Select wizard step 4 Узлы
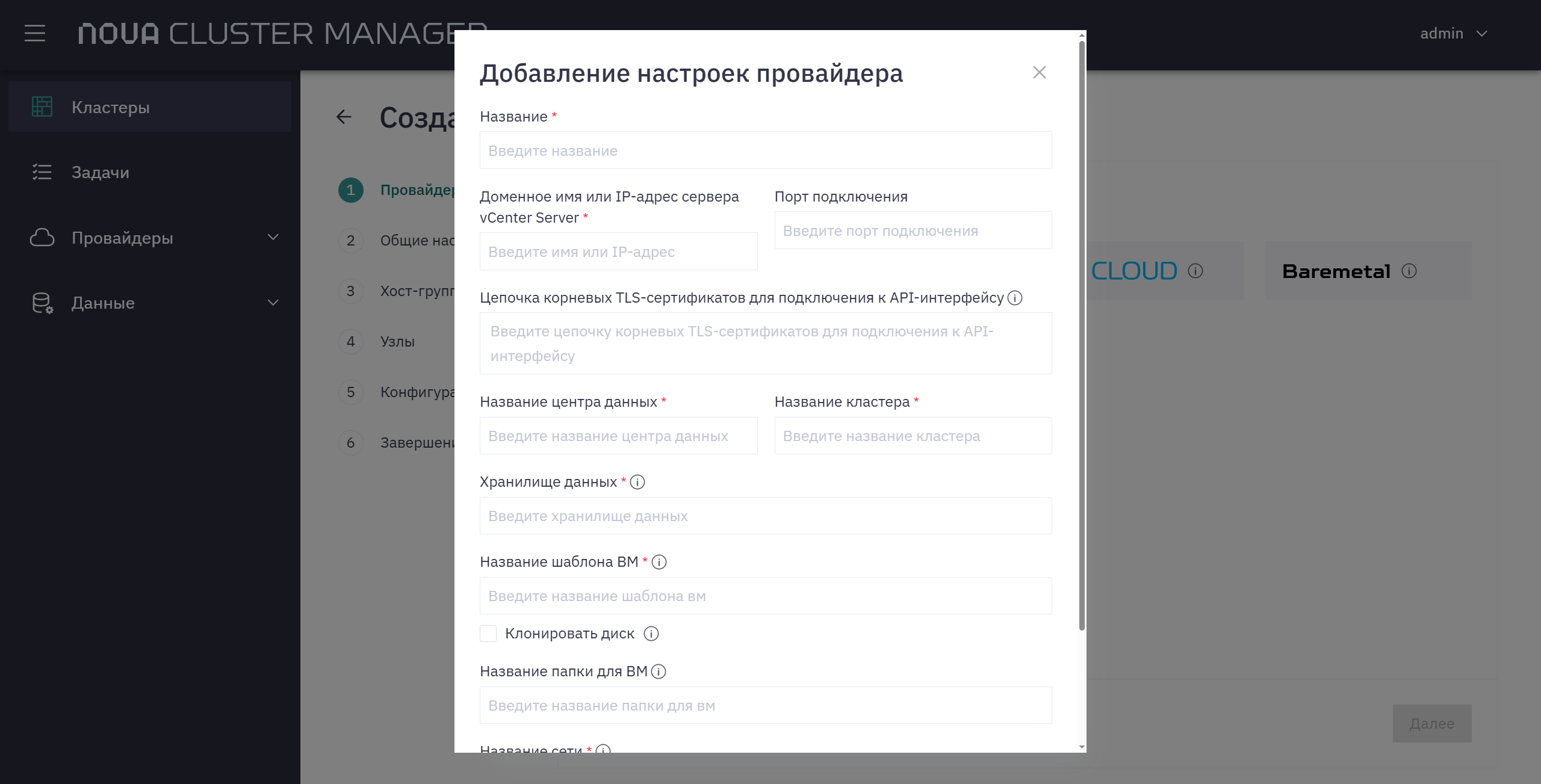The height and width of the screenshot is (784, 1541). click(x=377, y=342)
